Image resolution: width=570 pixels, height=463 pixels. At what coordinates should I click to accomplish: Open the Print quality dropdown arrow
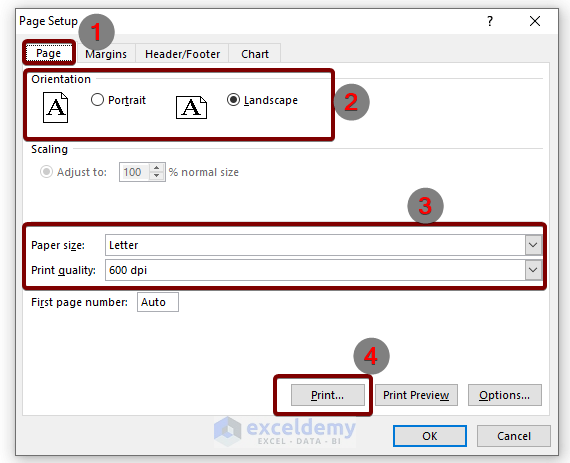click(x=533, y=270)
